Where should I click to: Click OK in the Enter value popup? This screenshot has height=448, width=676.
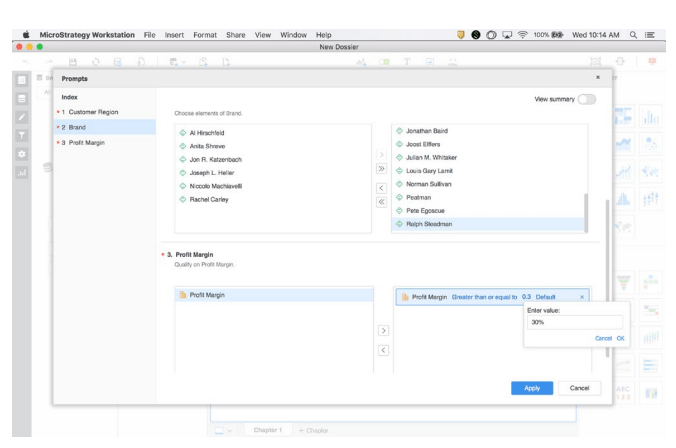pos(620,338)
